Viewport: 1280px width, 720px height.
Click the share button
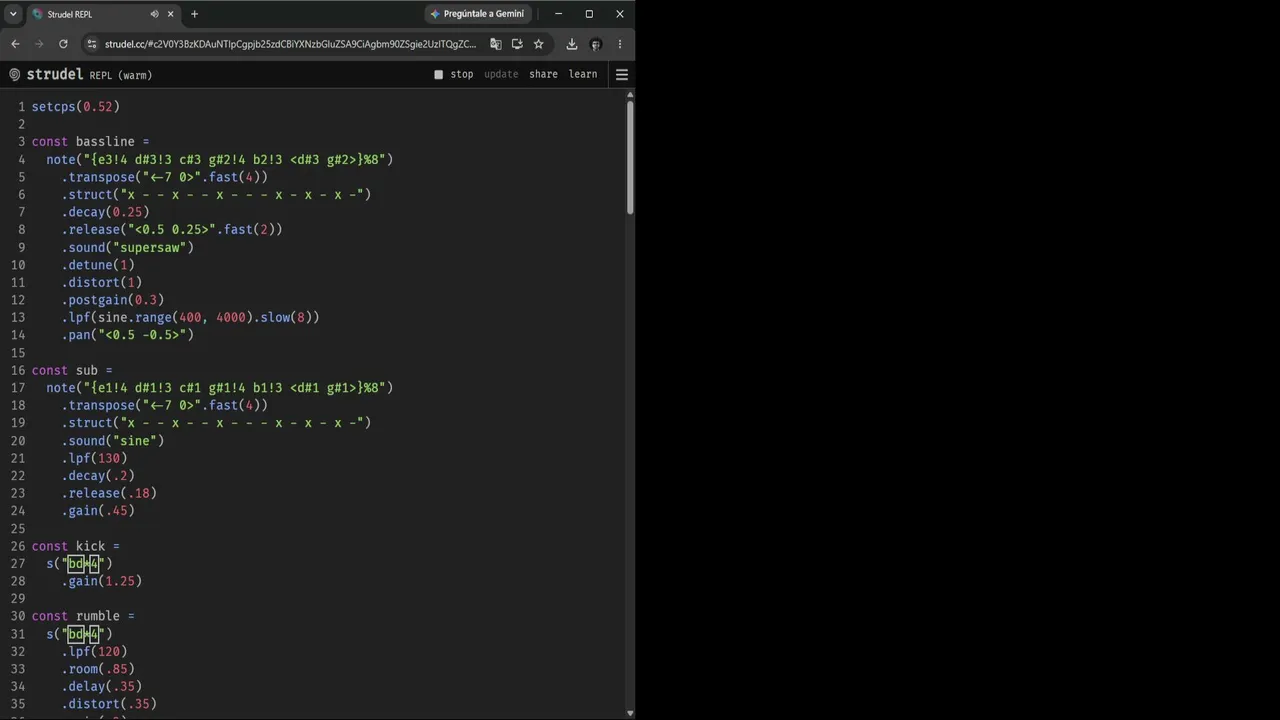(543, 74)
